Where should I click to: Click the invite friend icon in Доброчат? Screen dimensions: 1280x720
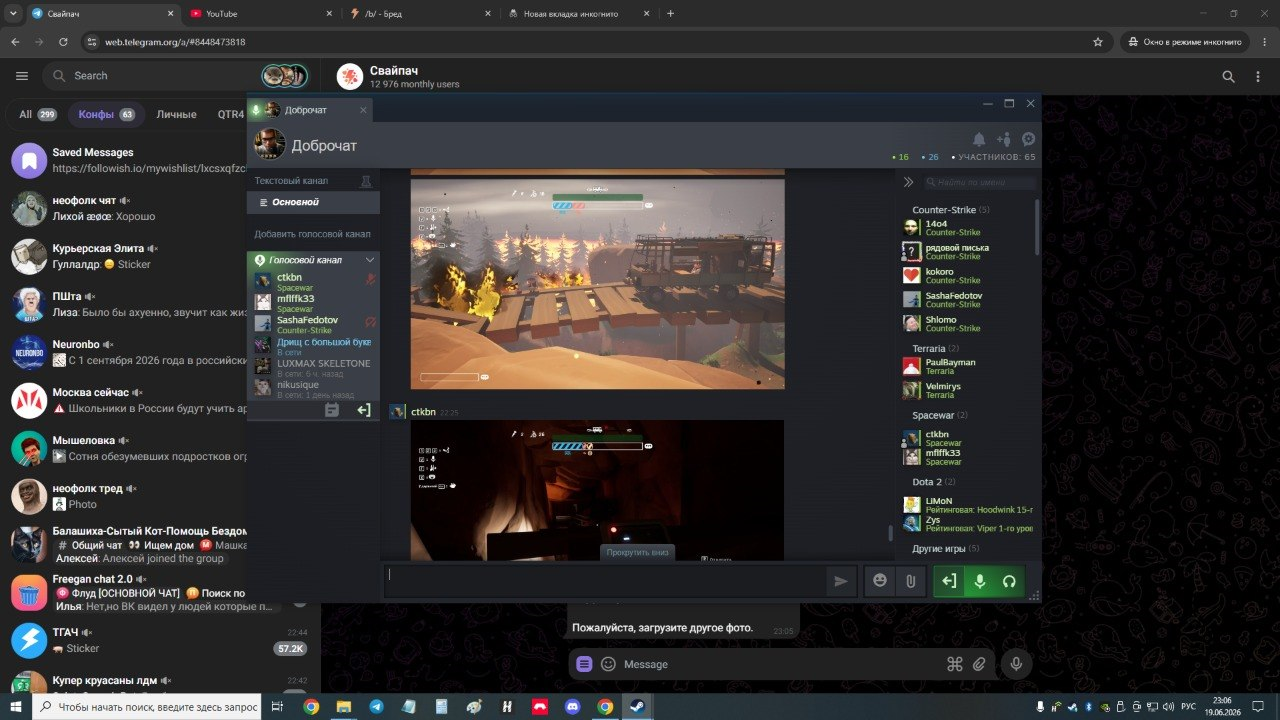1003,140
